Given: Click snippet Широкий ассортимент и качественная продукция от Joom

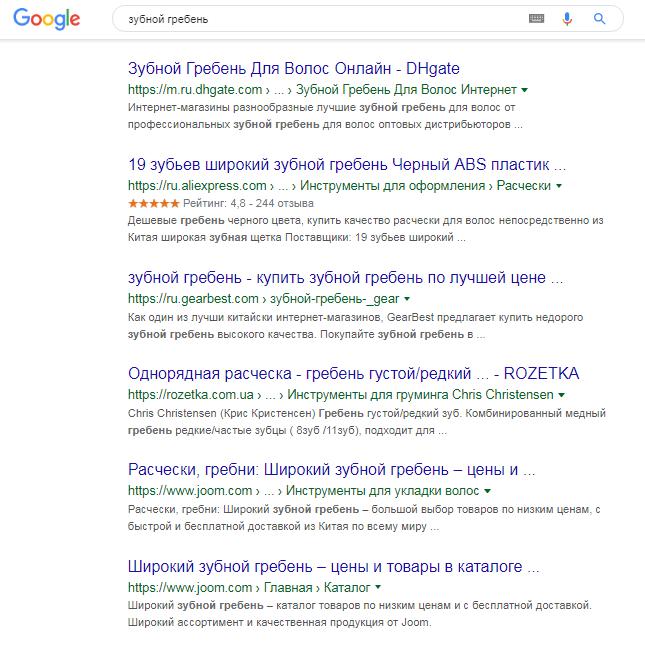Looking at the screenshot, I should tap(279, 622).
